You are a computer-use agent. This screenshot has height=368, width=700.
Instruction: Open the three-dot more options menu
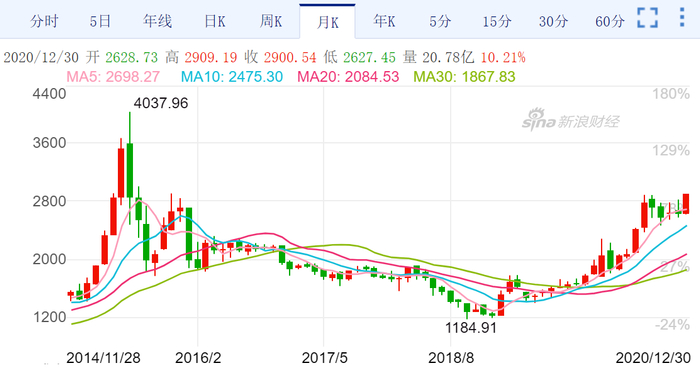[682, 17]
